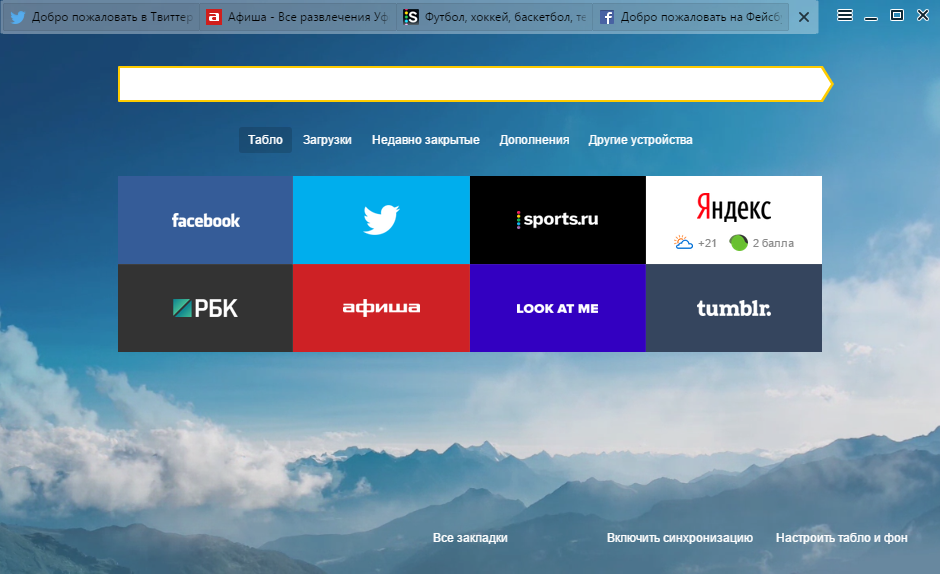This screenshot has width=940, height=574.
Task: Open the sports.ru tile
Action: pos(558,220)
